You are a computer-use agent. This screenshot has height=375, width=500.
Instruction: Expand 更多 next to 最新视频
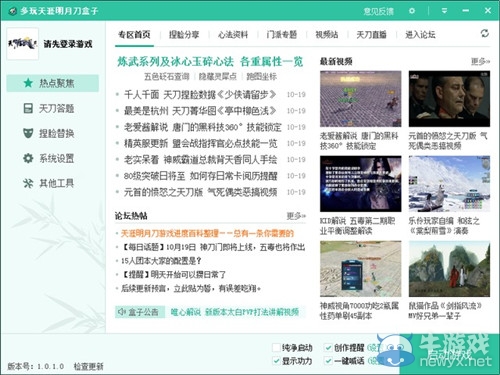click(x=480, y=61)
